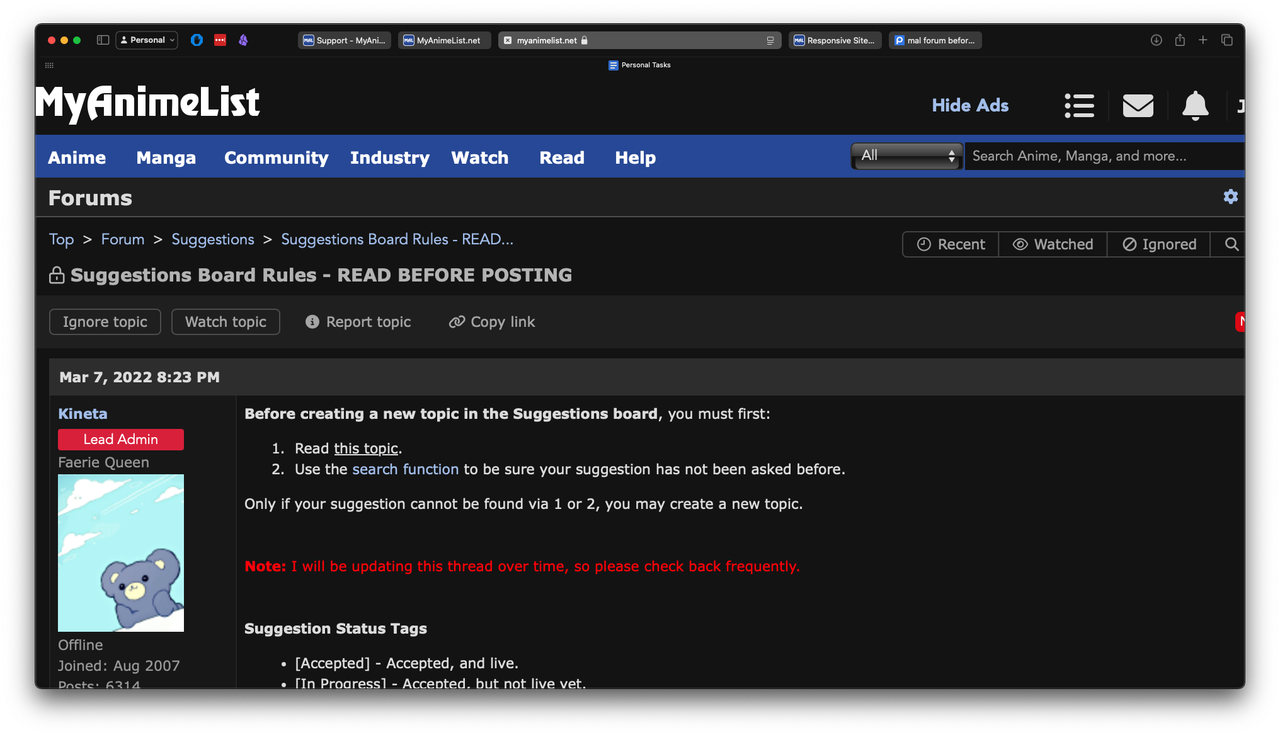Click the red extension icon in toolbar

(220, 40)
